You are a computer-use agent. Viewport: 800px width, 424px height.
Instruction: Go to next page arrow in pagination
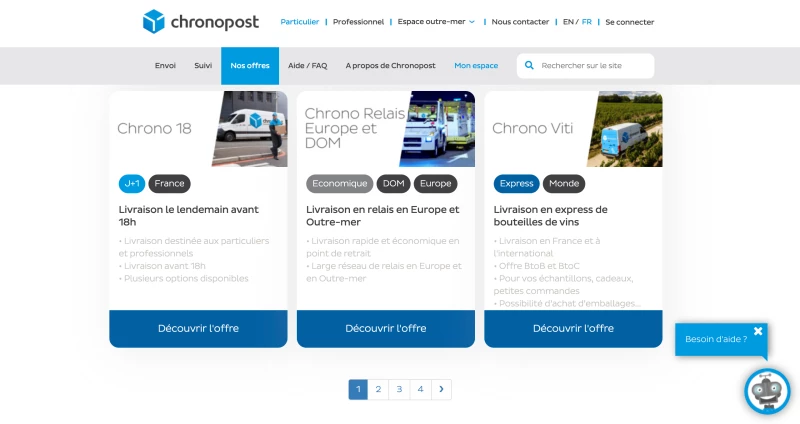point(441,389)
